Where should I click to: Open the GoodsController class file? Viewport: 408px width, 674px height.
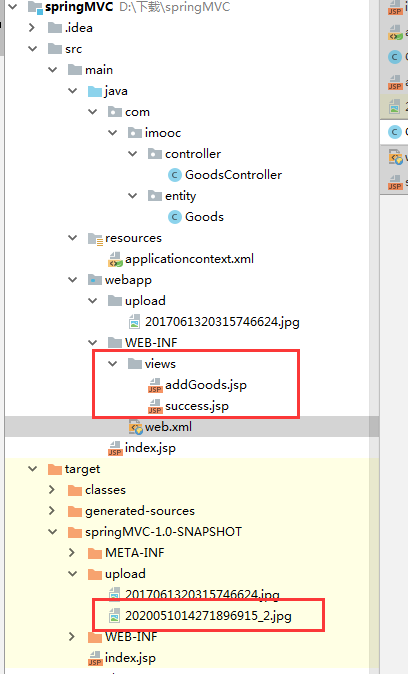pyautogui.click(x=225, y=175)
